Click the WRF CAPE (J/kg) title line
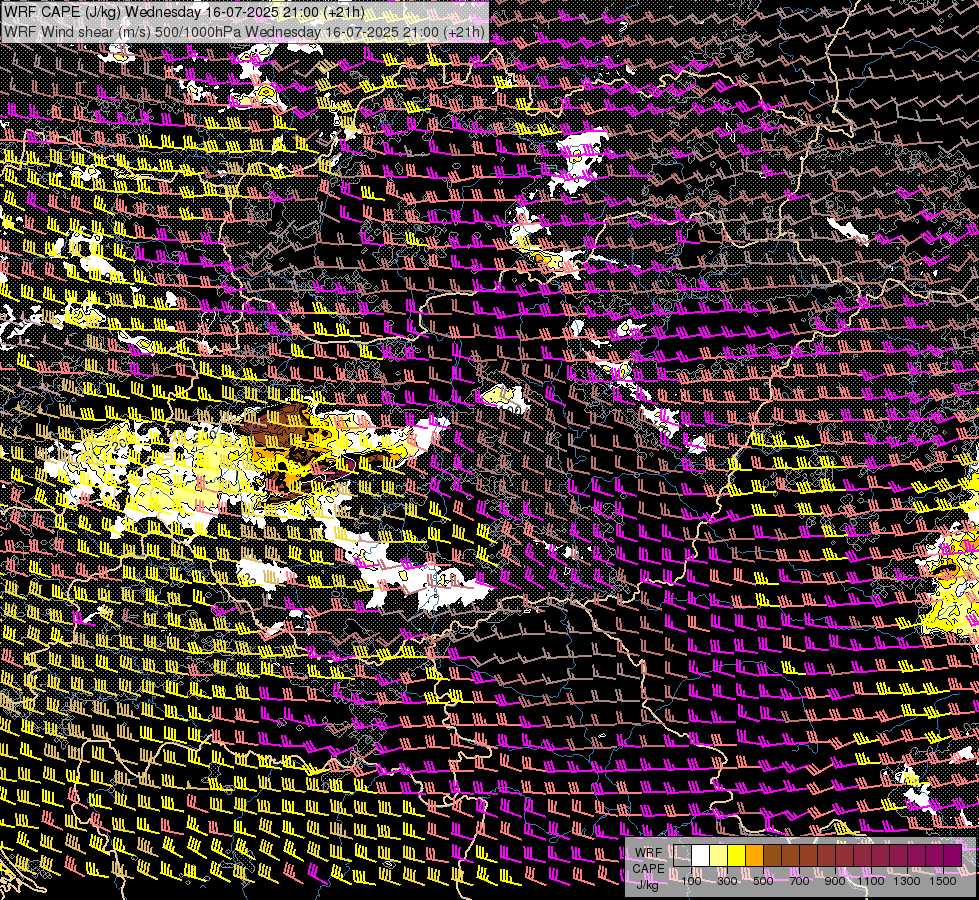 184,12
